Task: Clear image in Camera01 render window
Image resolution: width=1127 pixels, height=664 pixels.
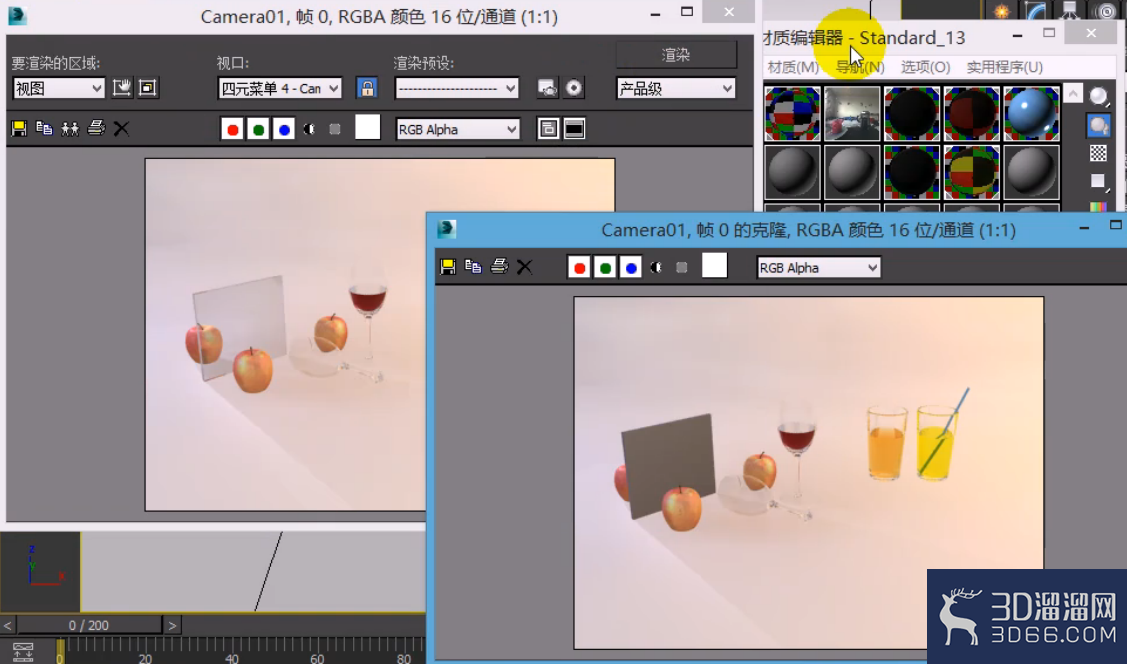Action: coord(121,129)
